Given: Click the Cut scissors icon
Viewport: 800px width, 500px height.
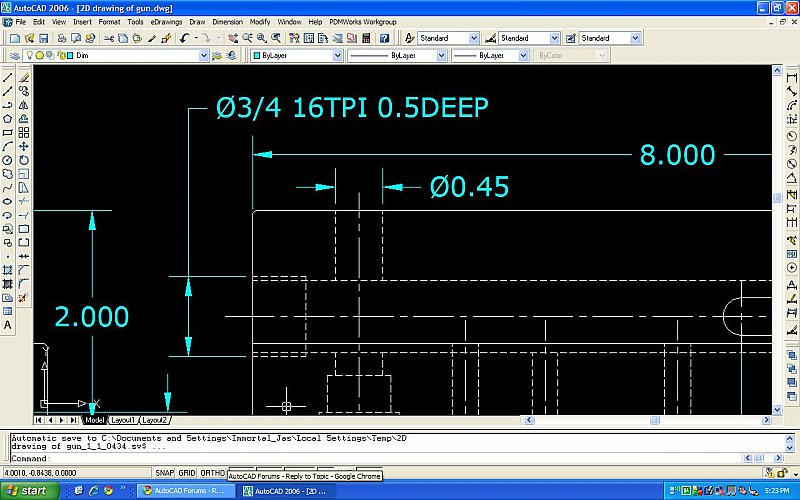Looking at the screenshot, I should point(109,38).
